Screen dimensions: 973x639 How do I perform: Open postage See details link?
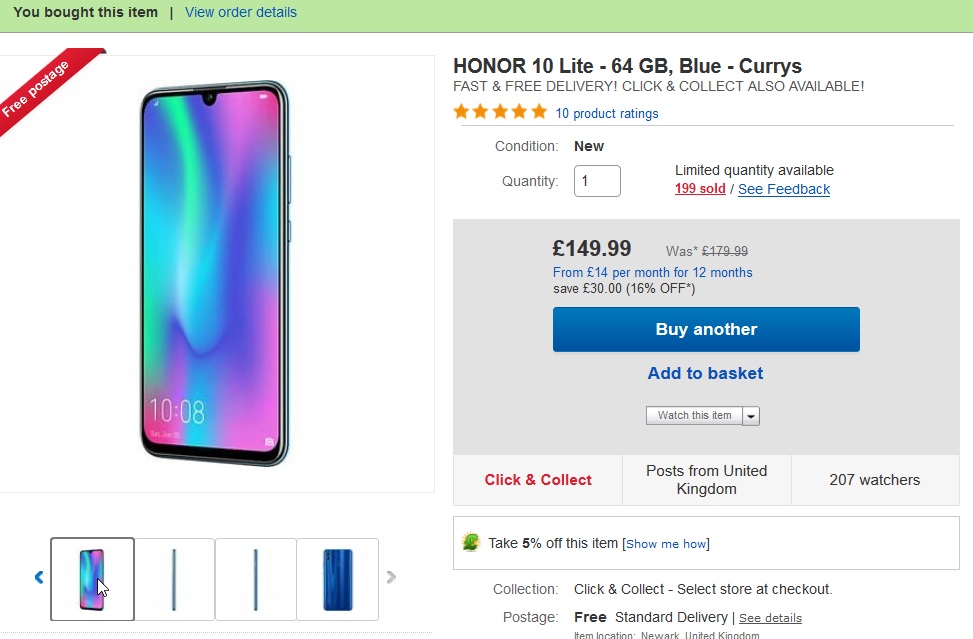point(770,618)
